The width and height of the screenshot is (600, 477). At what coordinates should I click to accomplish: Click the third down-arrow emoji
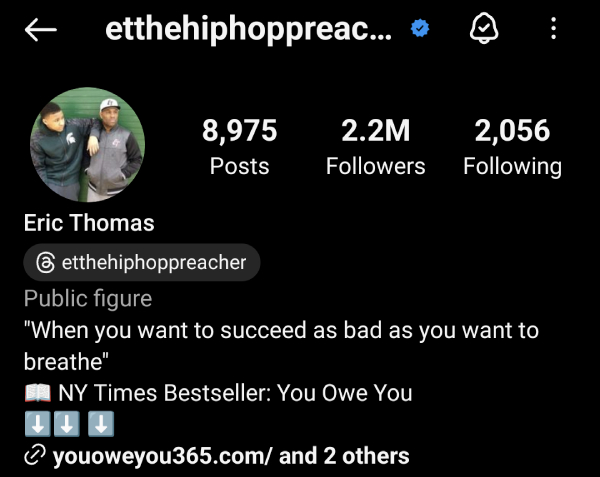(101, 424)
